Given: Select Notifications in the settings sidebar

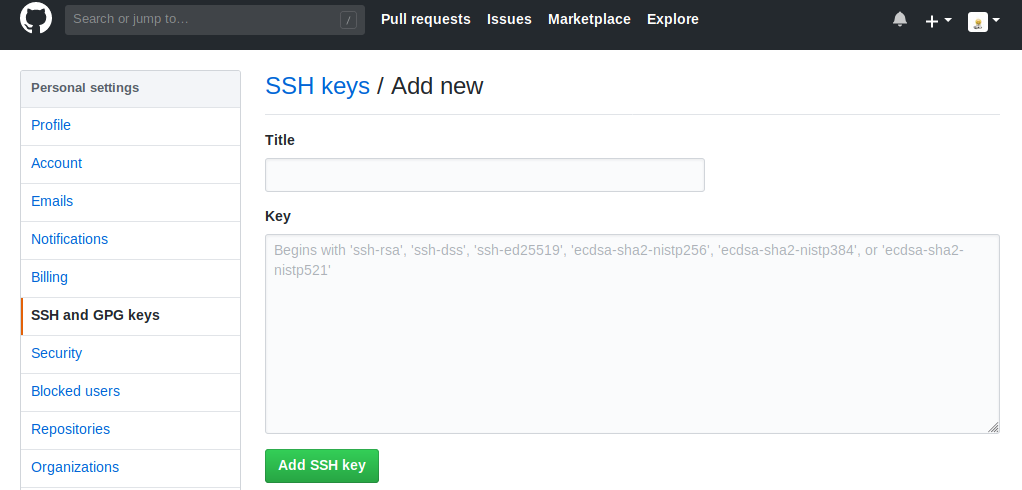Looking at the screenshot, I should click(70, 240).
